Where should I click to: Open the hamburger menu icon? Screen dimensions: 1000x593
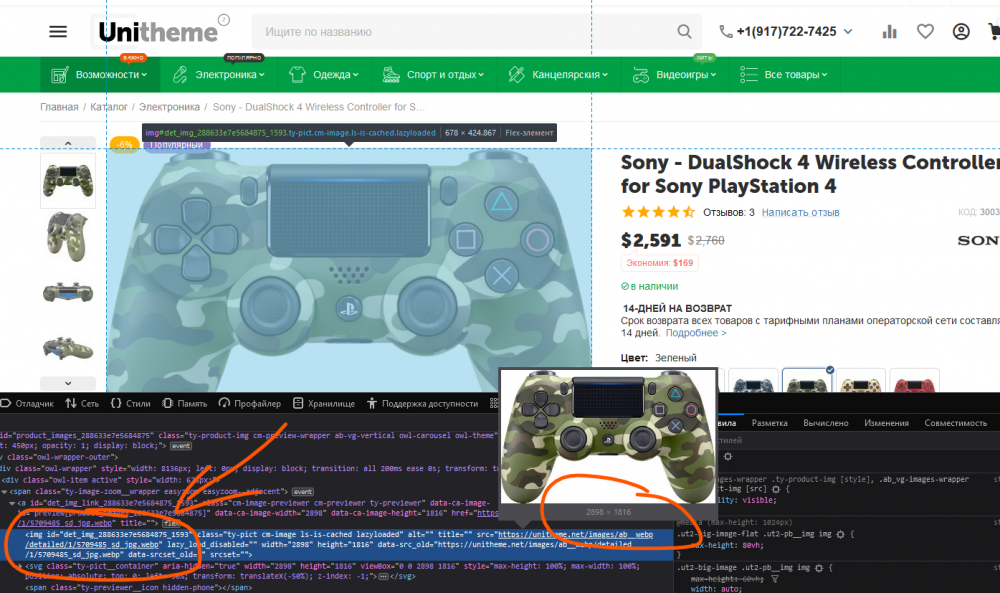pos(58,32)
